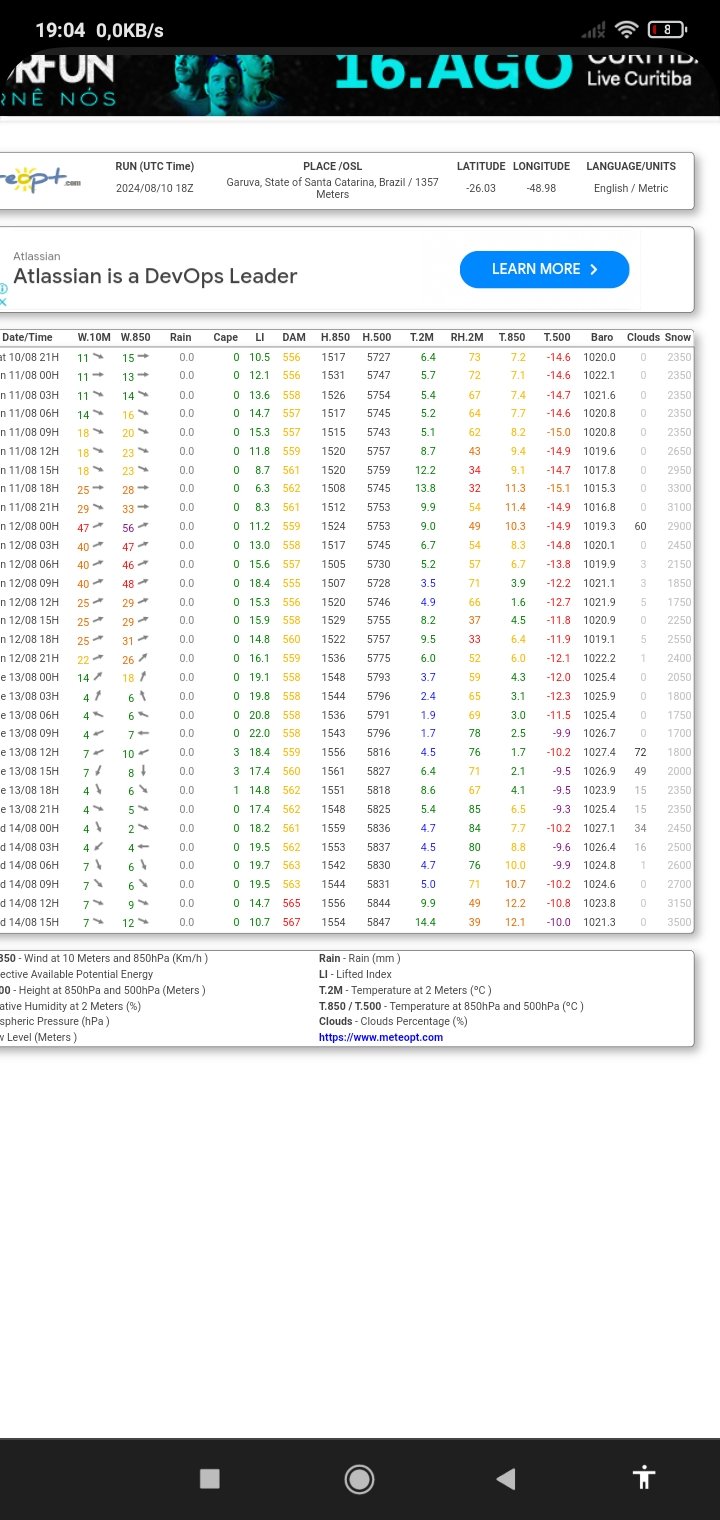Open the https://www.meteopt.com link
The width and height of the screenshot is (720, 1520).
click(381, 1037)
